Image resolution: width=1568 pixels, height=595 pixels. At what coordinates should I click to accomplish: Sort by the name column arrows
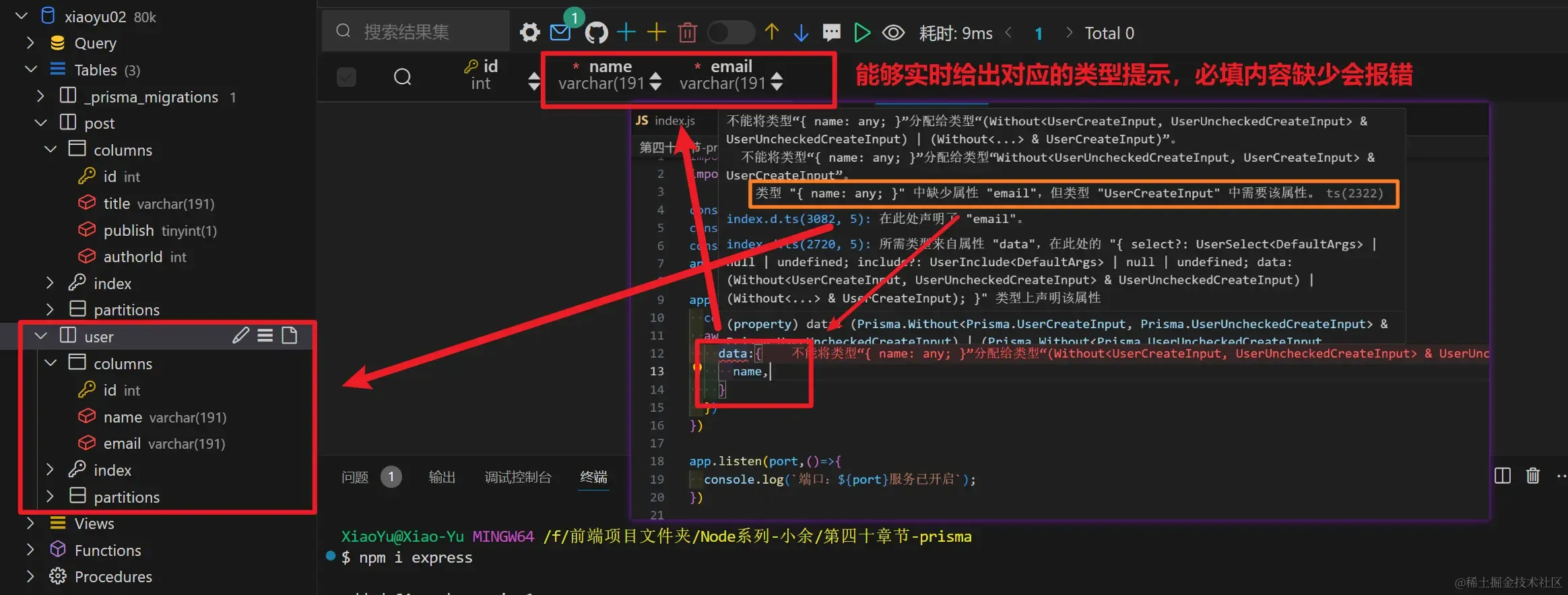tap(656, 82)
